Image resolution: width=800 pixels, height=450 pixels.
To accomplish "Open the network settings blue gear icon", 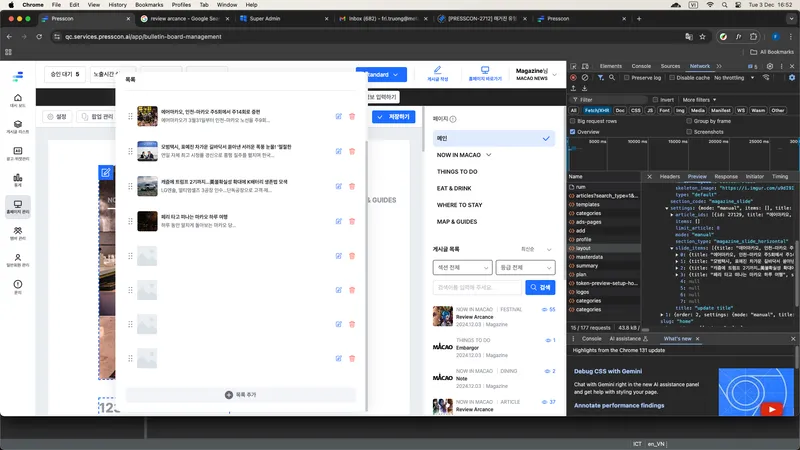I will tap(792, 78).
